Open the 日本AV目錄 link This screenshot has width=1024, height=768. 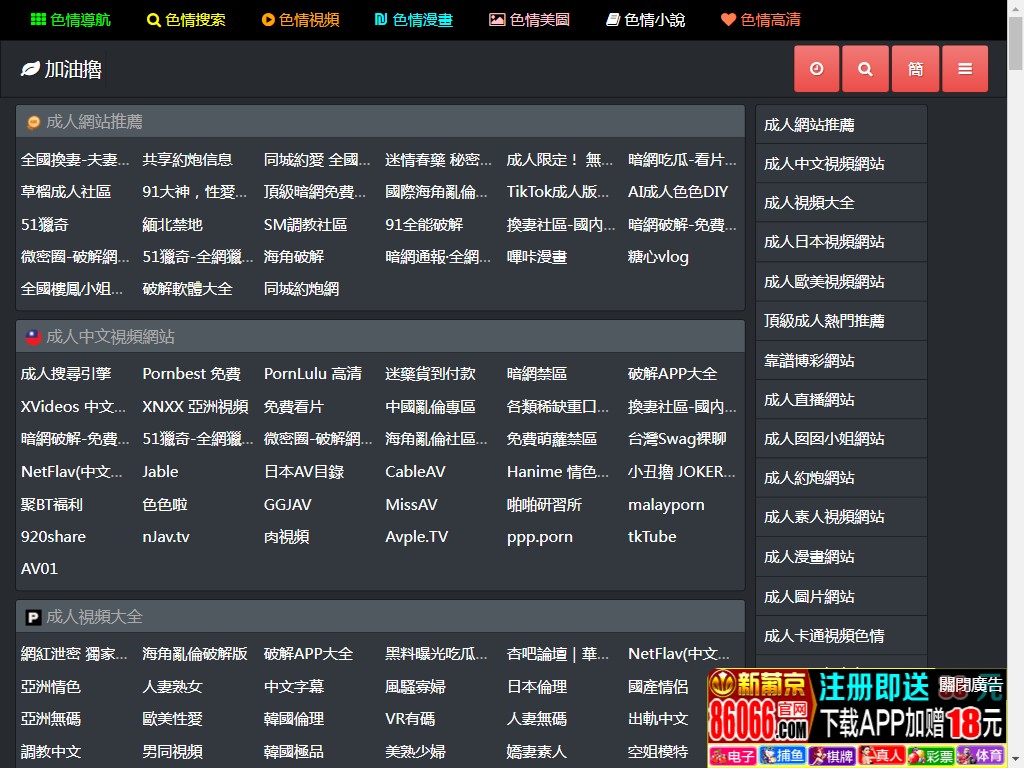[304, 472]
